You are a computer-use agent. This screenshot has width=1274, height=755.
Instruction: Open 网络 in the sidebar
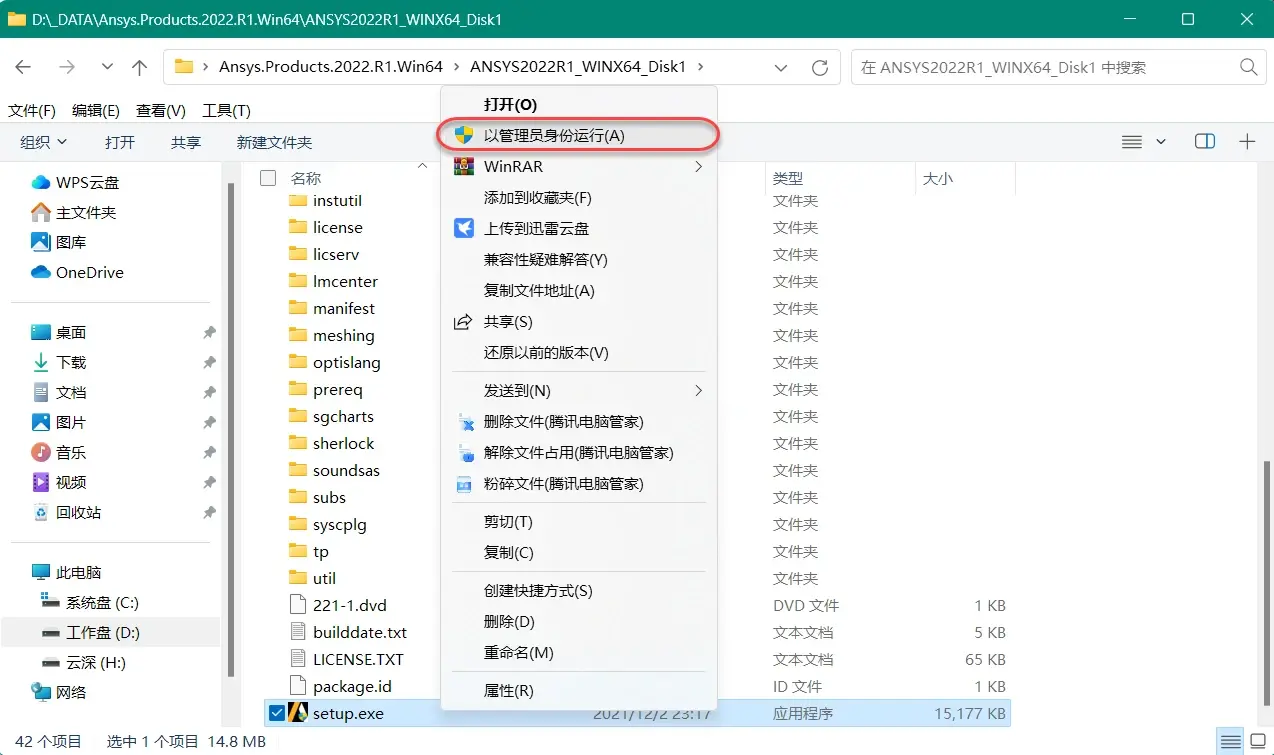pos(59,692)
